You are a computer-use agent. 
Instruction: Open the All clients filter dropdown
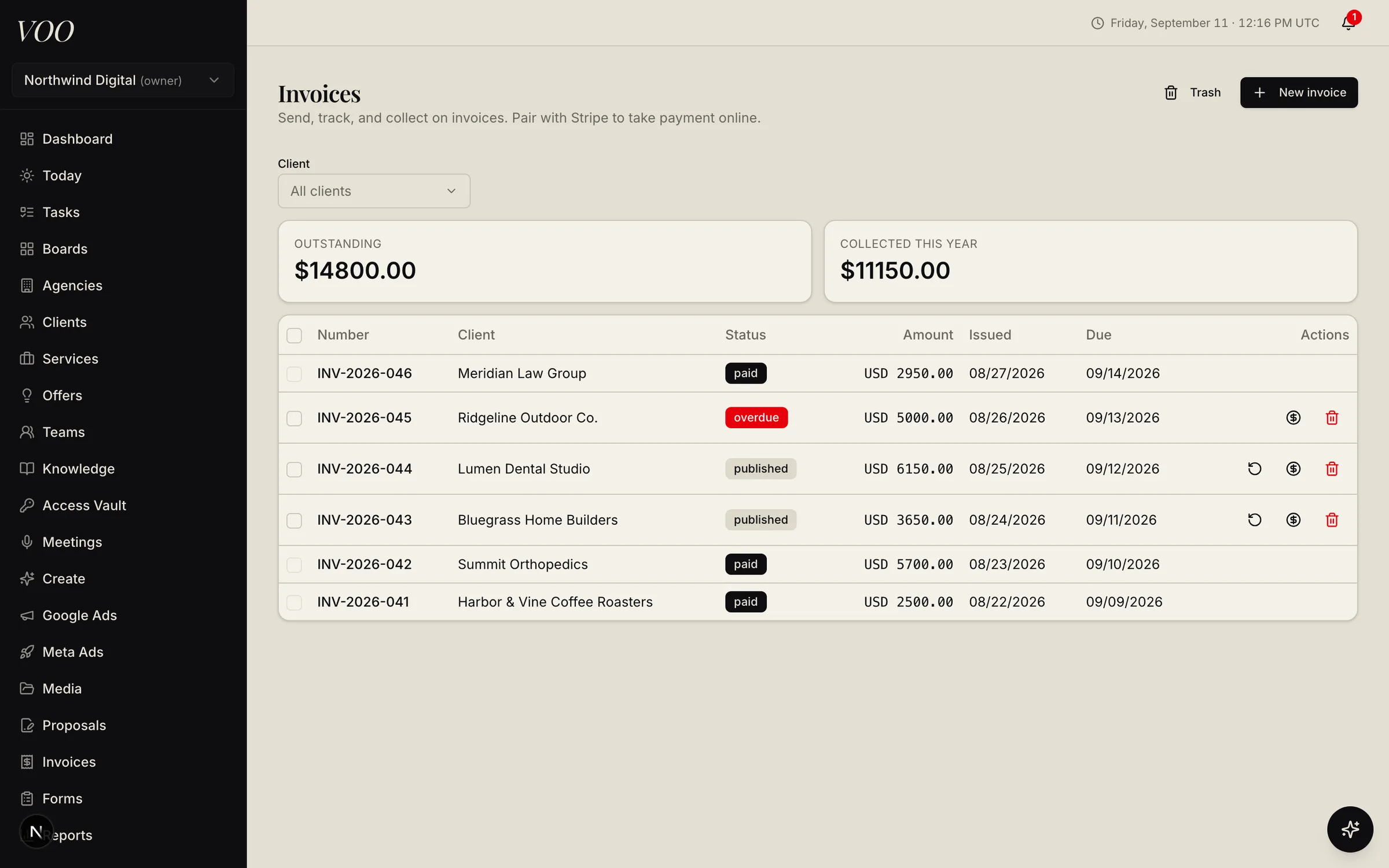pos(374,191)
